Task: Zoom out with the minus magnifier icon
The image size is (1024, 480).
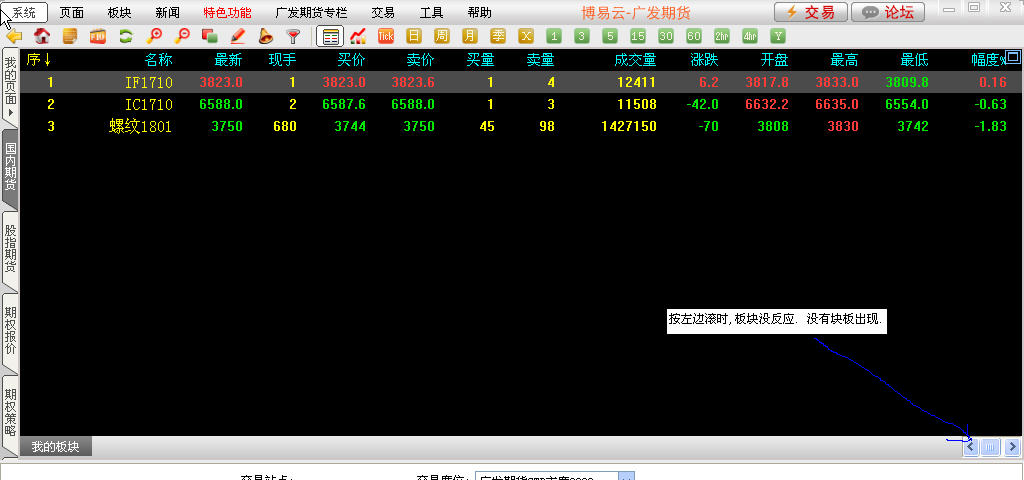Action: point(182,36)
